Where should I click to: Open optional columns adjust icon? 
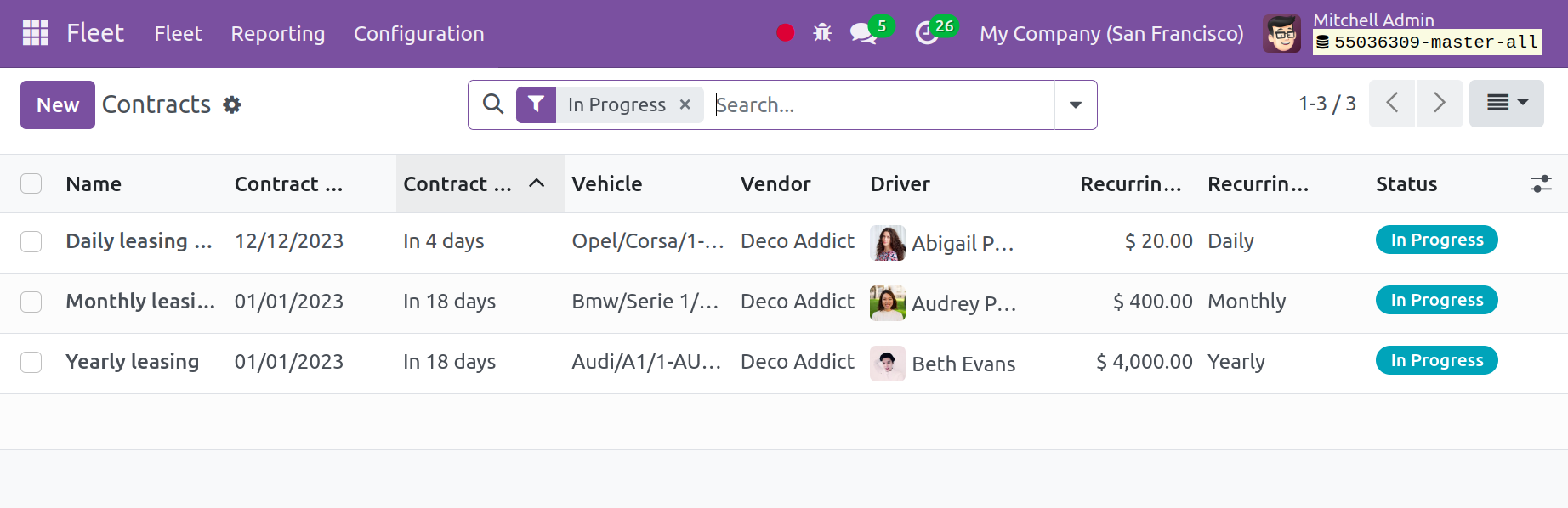coord(1541,183)
